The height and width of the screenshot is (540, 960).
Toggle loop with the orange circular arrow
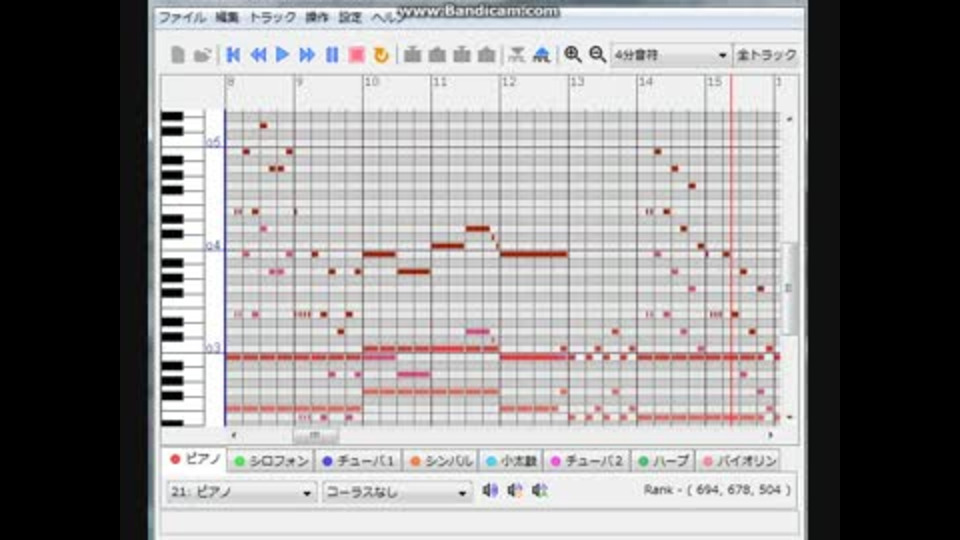(x=381, y=55)
